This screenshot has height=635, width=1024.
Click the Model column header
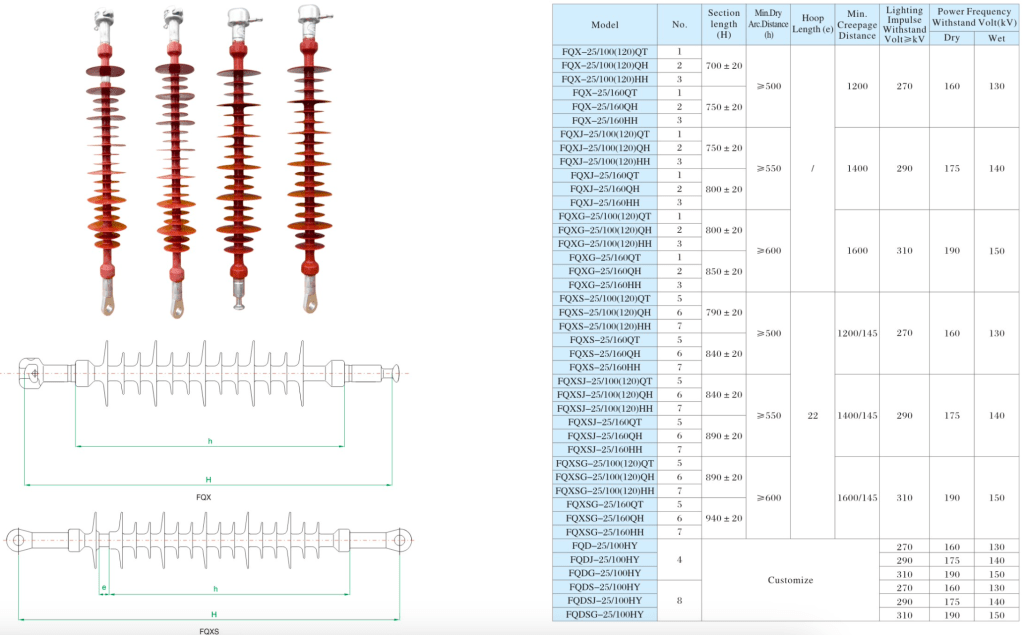coord(605,24)
